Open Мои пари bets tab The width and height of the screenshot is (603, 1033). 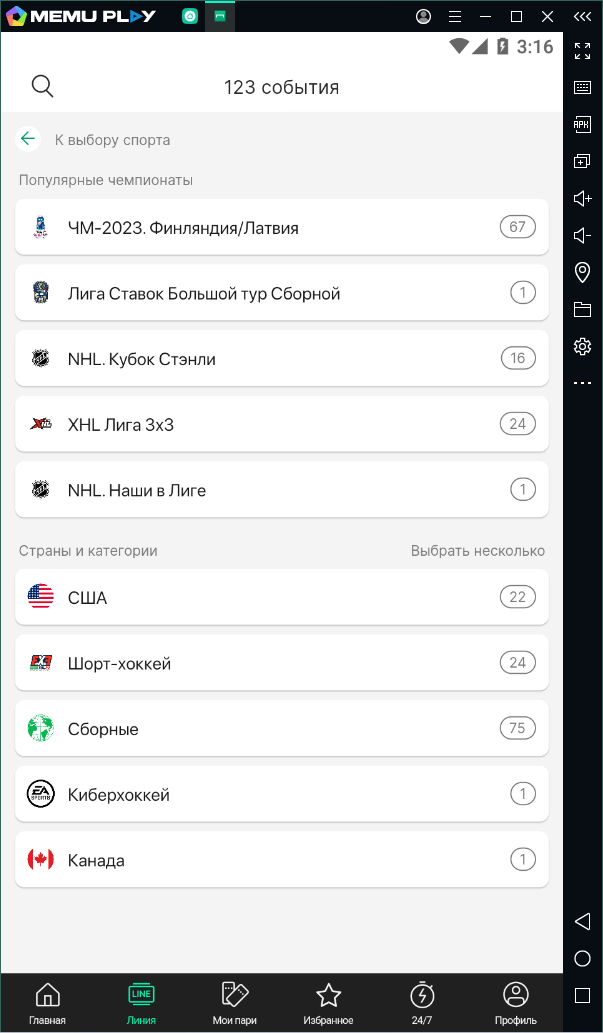point(235,1003)
